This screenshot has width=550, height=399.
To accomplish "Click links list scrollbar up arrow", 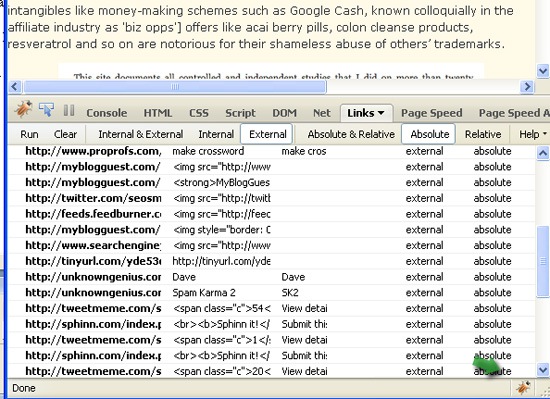I will pyautogui.click(x=543, y=153).
